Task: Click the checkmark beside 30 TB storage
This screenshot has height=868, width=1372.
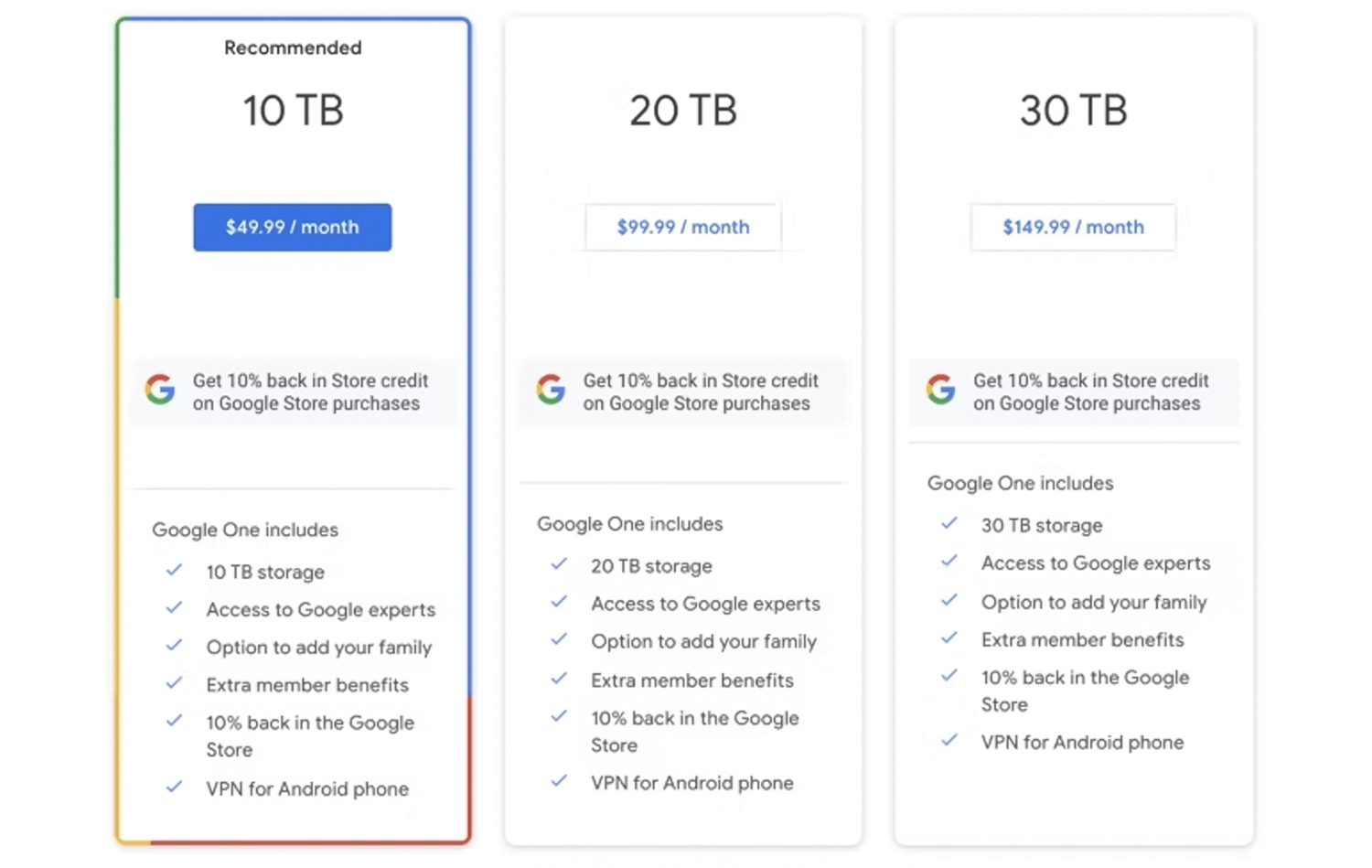Action: click(949, 524)
